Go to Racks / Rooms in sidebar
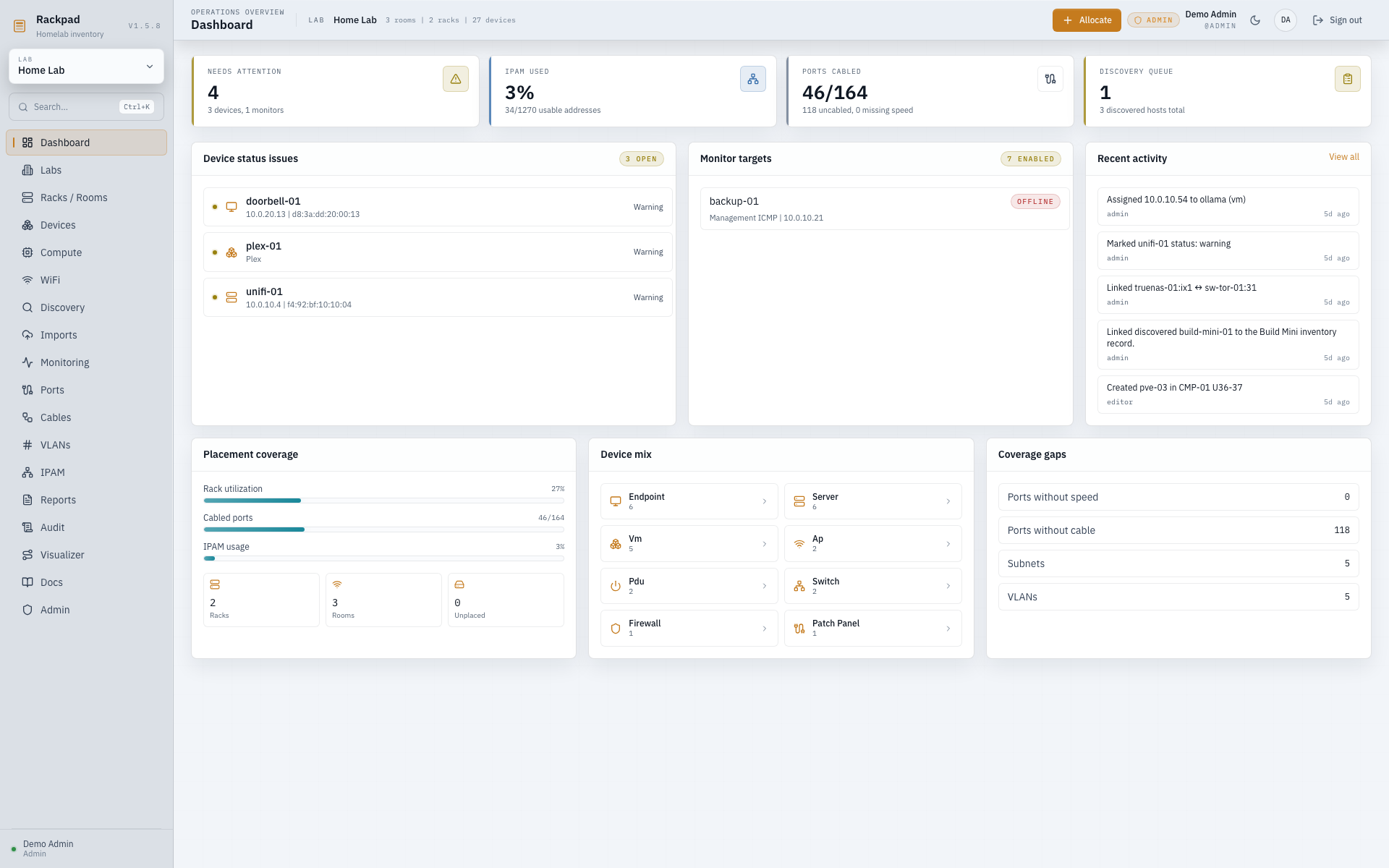The width and height of the screenshot is (1389, 868). 86,197
